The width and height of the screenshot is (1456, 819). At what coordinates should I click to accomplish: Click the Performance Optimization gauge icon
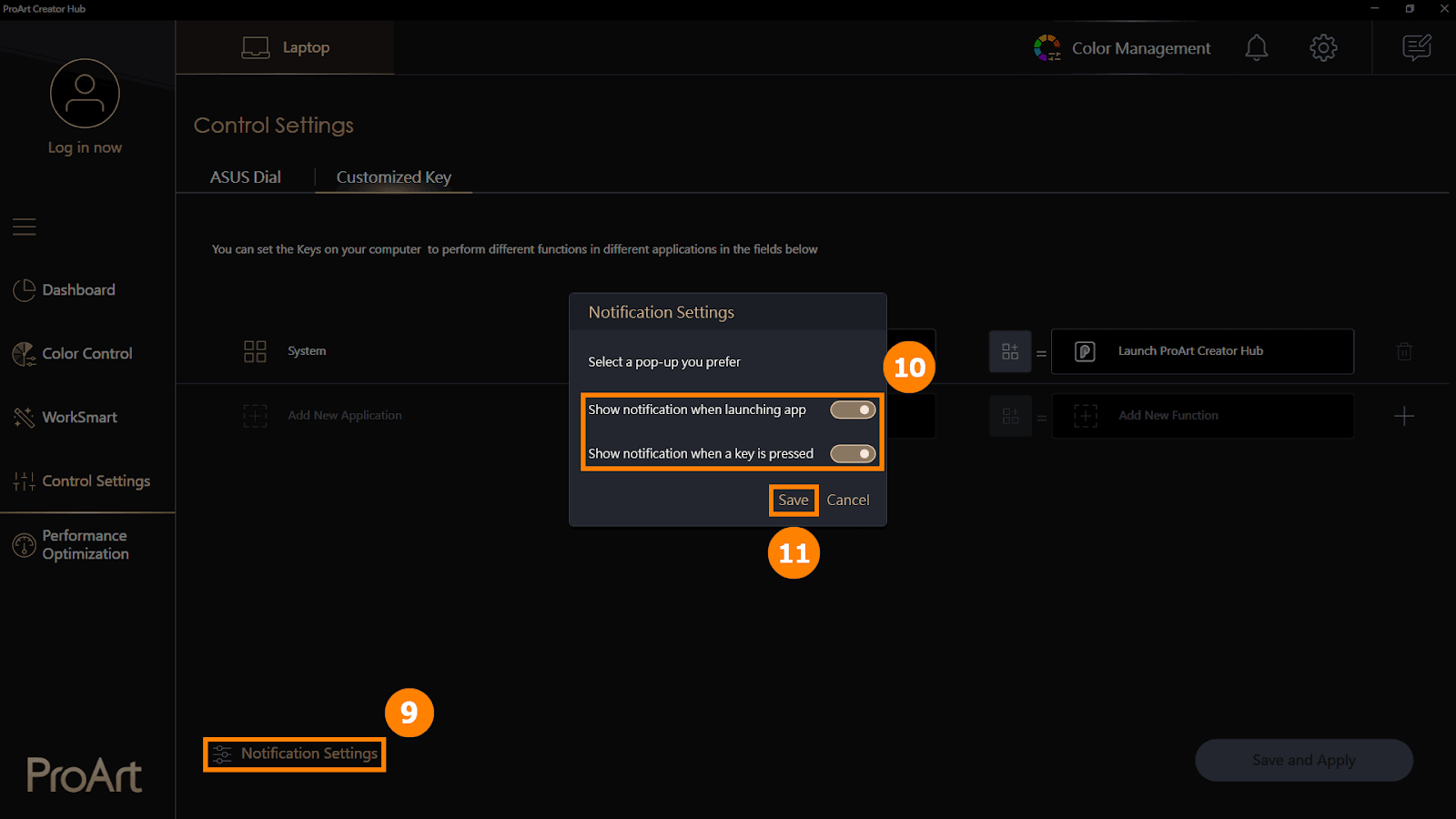(x=24, y=545)
